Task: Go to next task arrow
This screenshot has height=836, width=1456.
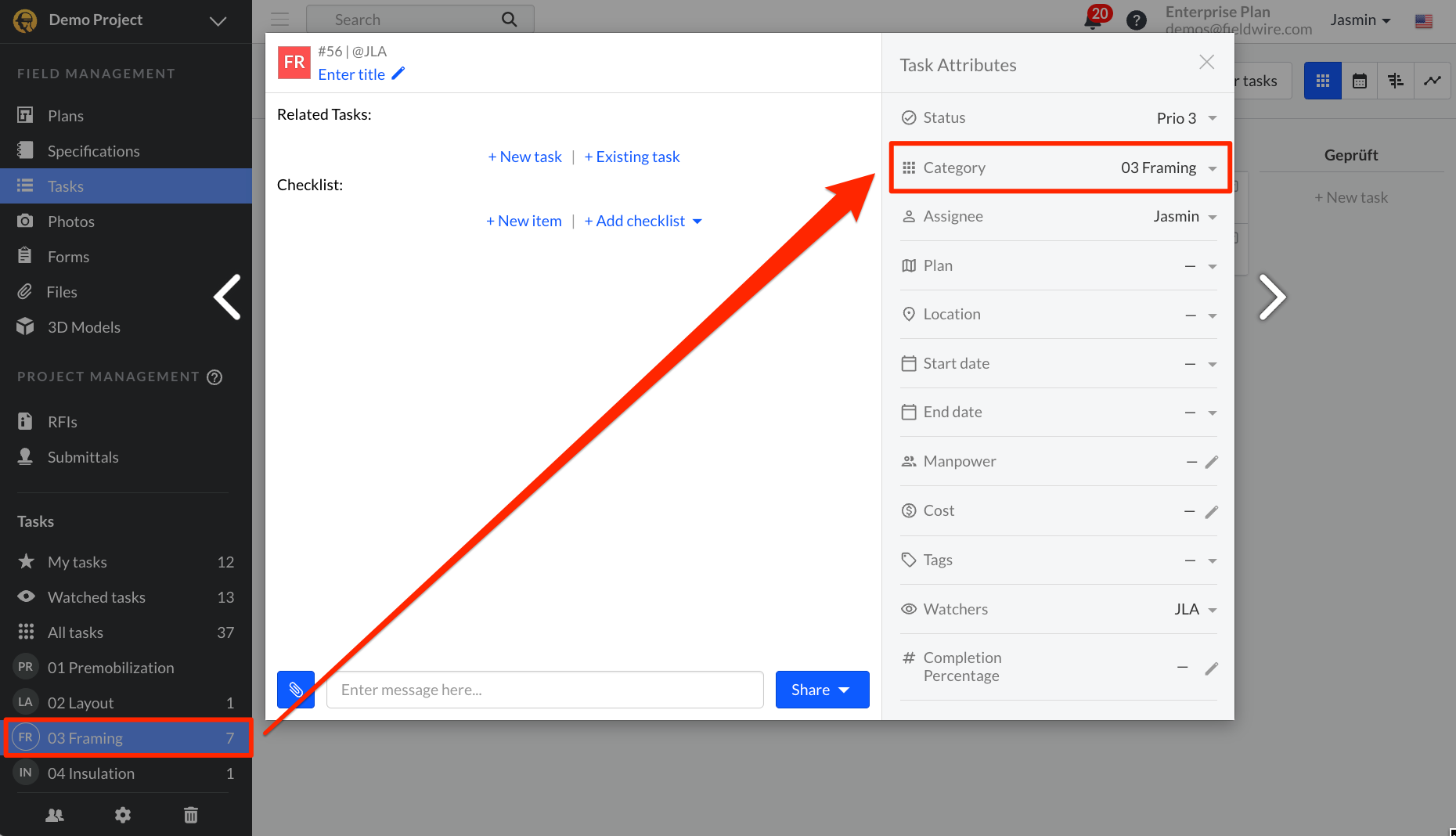Action: pyautogui.click(x=1271, y=297)
